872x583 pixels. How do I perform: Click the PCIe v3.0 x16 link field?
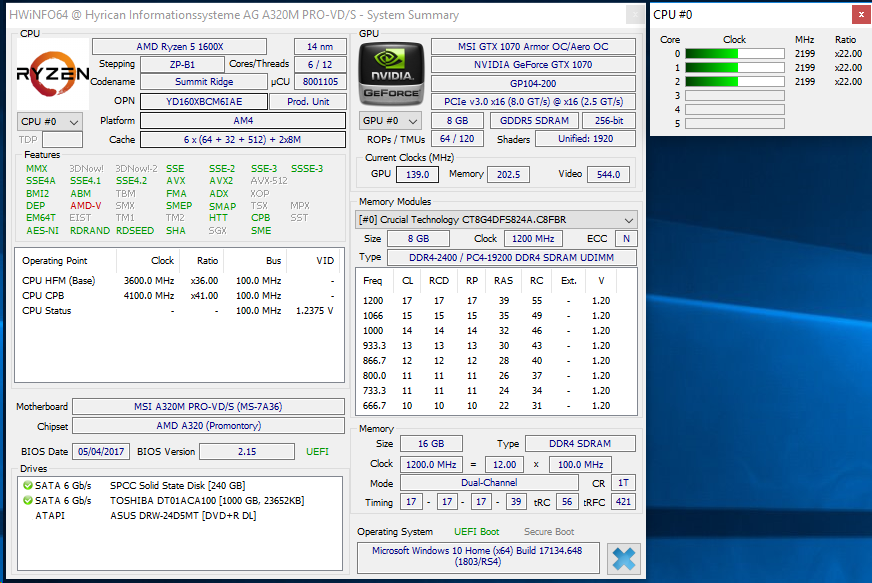(533, 102)
